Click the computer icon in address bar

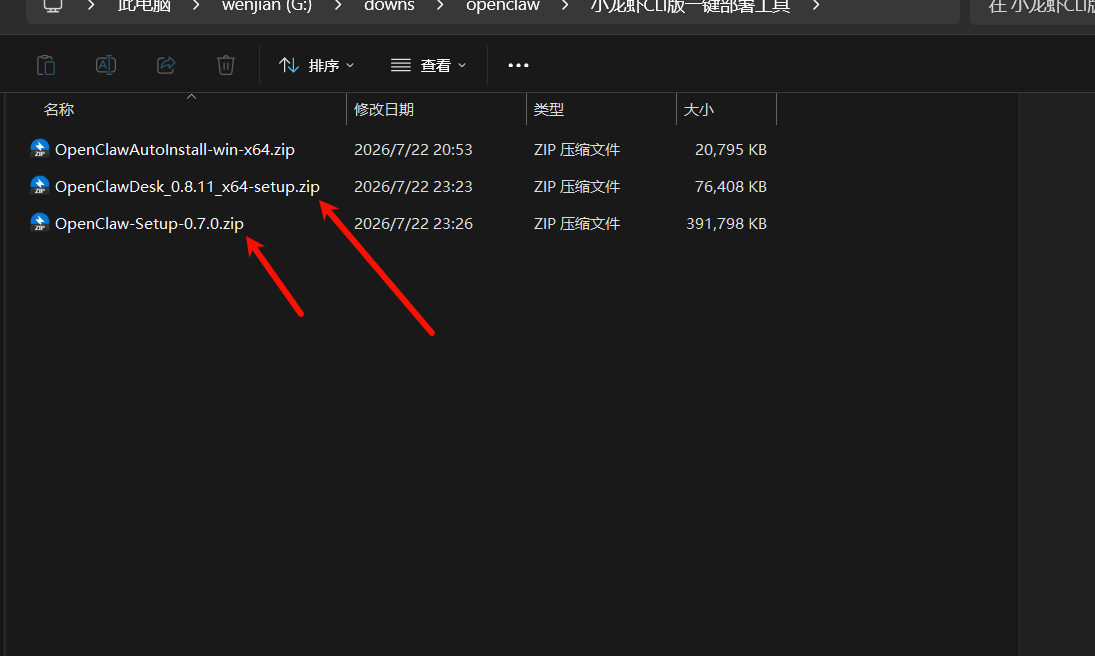53,6
